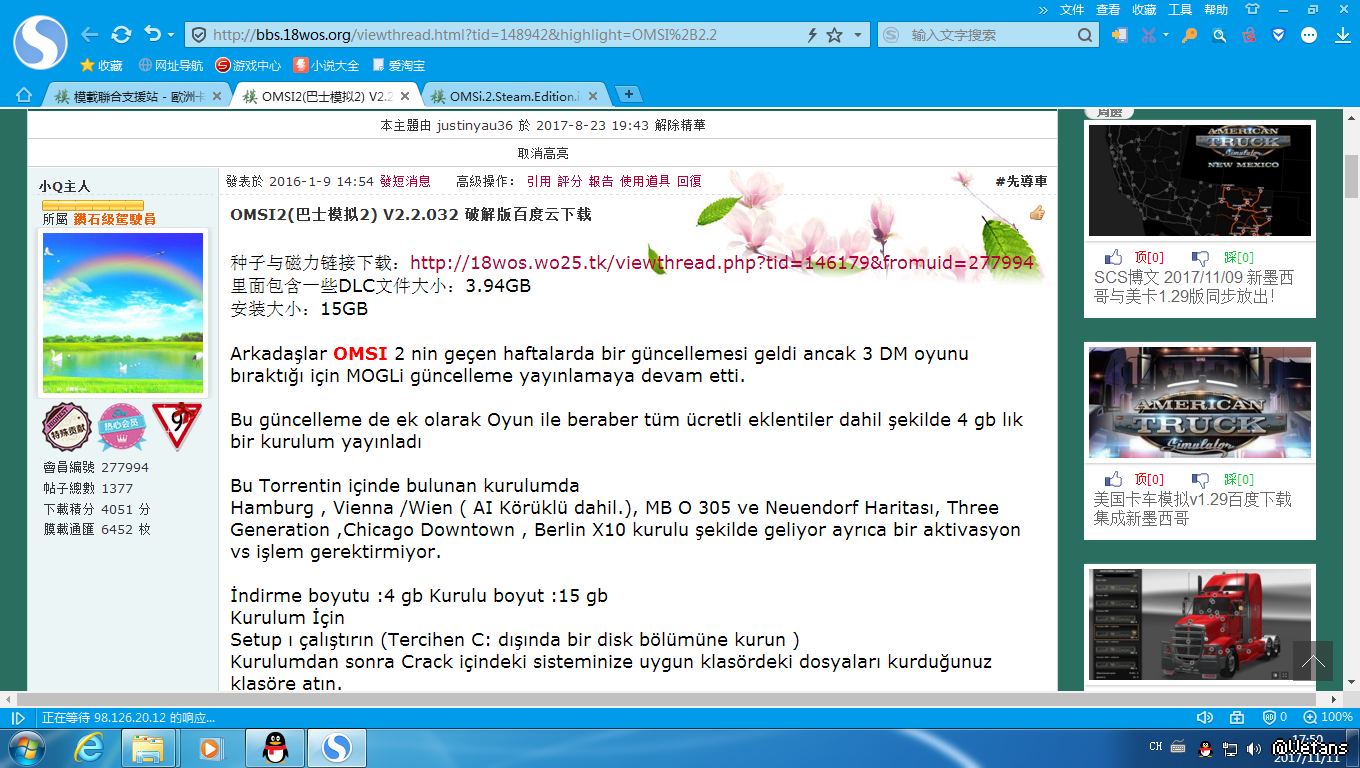Expand the address bar history dropdown
Viewport: 1360px width, 768px height.
857,35
